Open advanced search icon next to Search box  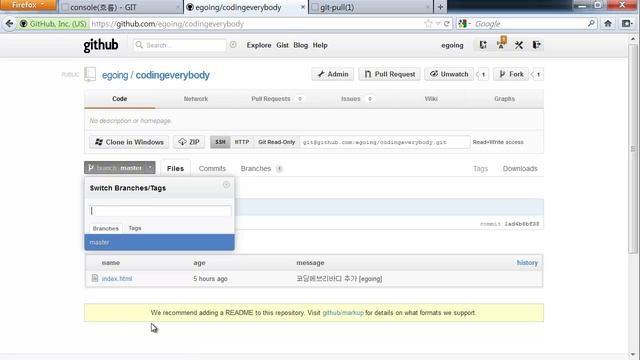click(x=233, y=44)
